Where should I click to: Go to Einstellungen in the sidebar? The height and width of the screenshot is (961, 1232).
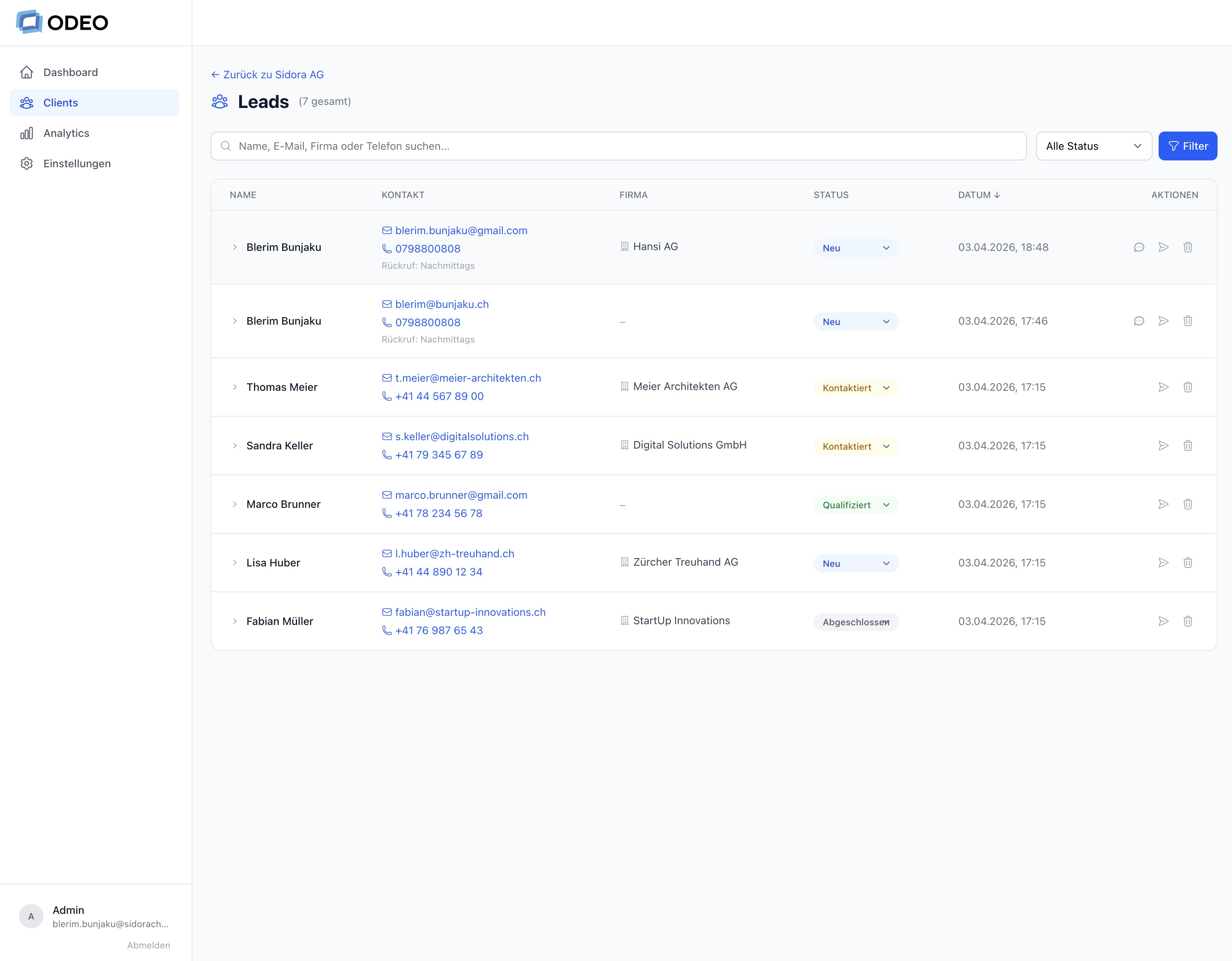[77, 163]
